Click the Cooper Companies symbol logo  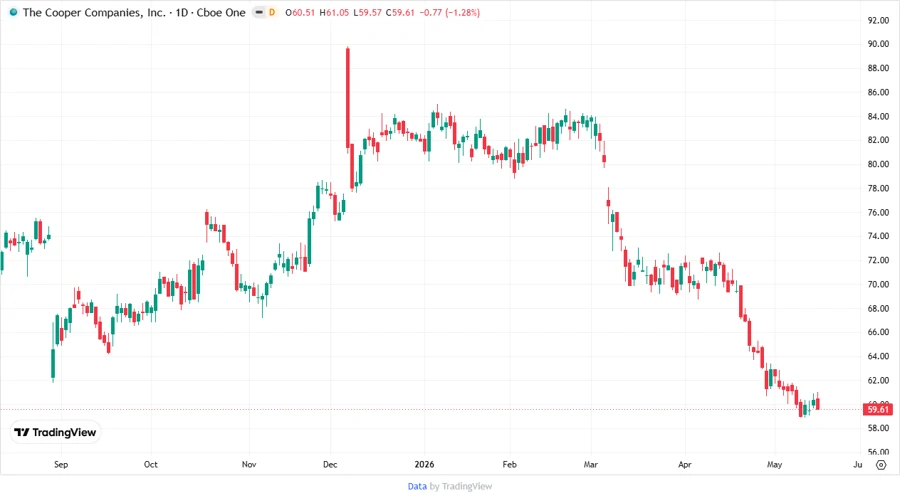(x=13, y=12)
